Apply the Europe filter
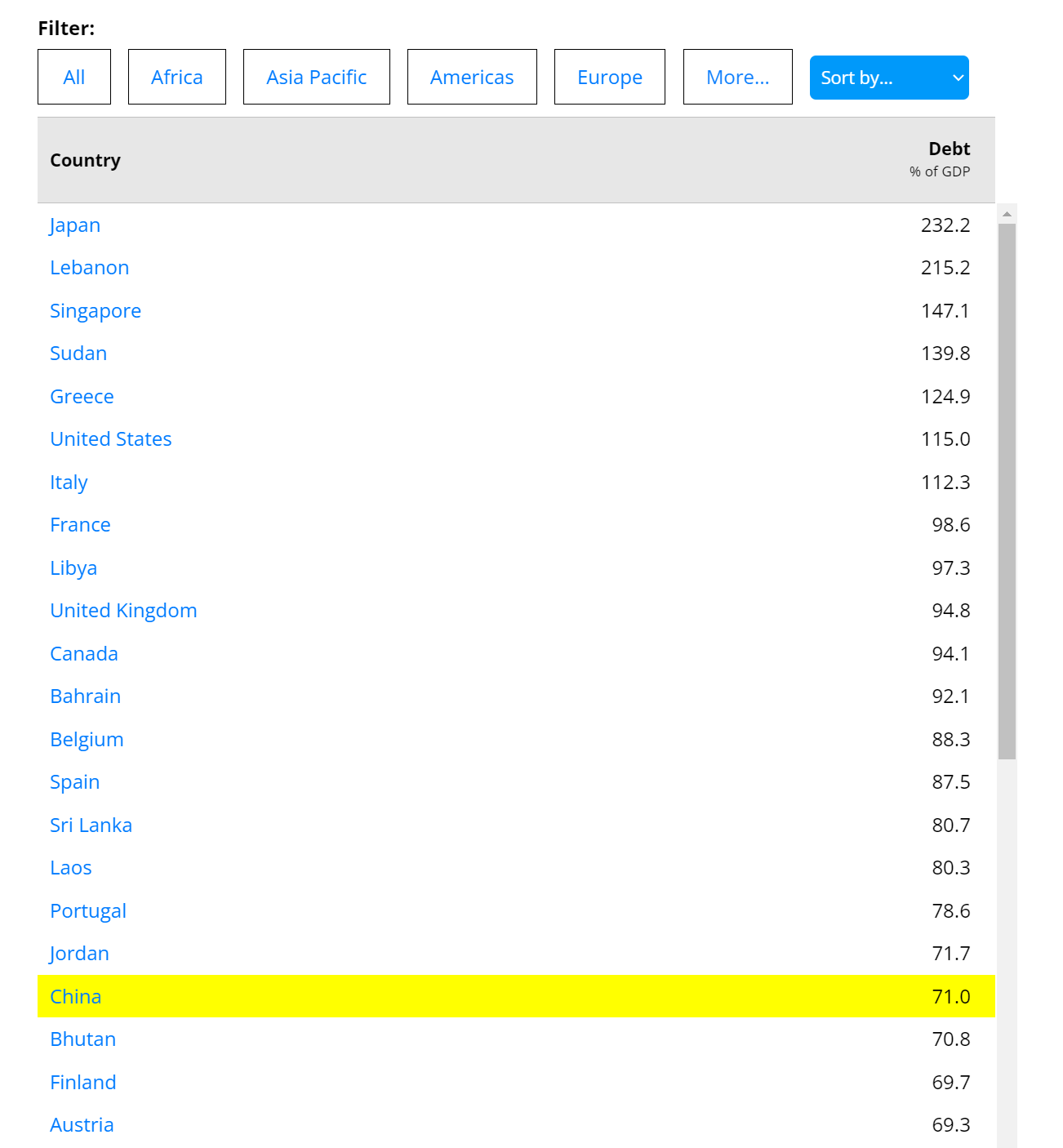The image size is (1063, 1148). (x=609, y=78)
